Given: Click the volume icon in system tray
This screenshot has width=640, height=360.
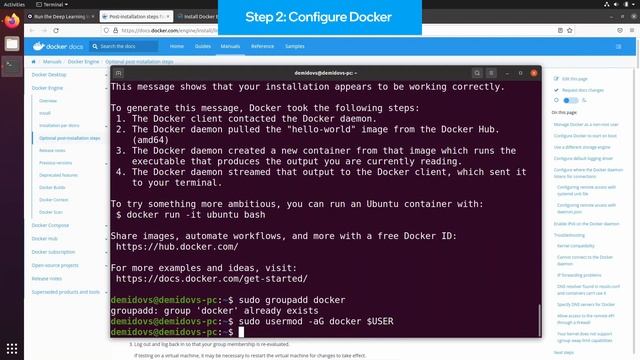Looking at the screenshot, I should [616, 4].
